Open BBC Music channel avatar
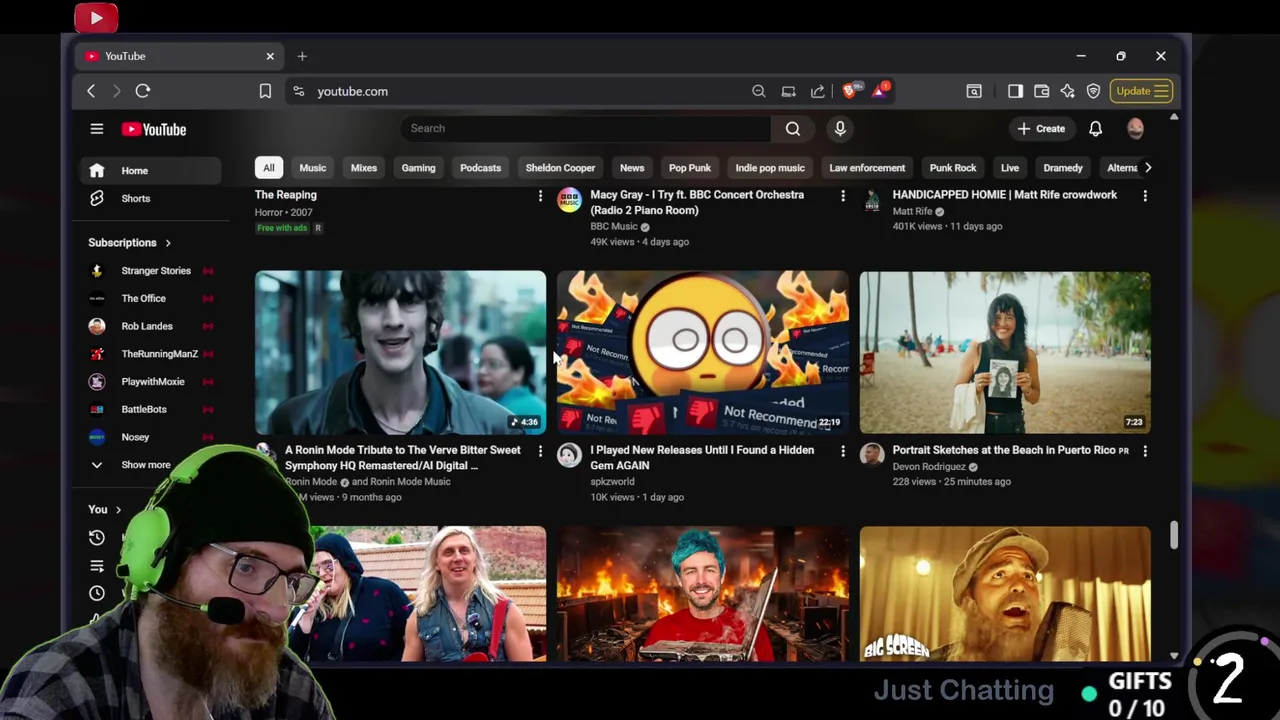 [x=569, y=200]
